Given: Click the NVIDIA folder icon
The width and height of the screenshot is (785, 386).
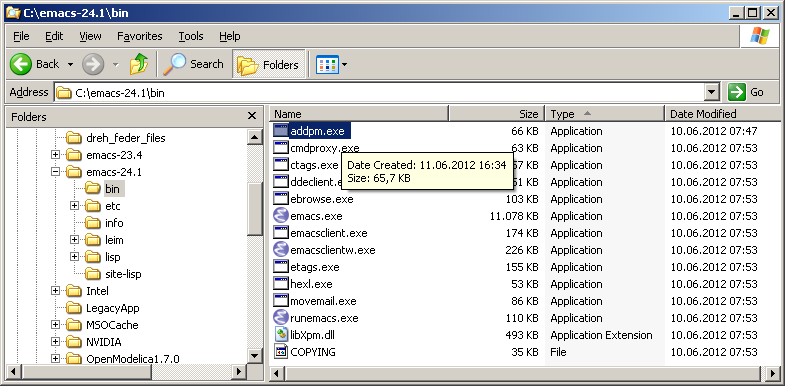Looking at the screenshot, I should coord(74,342).
